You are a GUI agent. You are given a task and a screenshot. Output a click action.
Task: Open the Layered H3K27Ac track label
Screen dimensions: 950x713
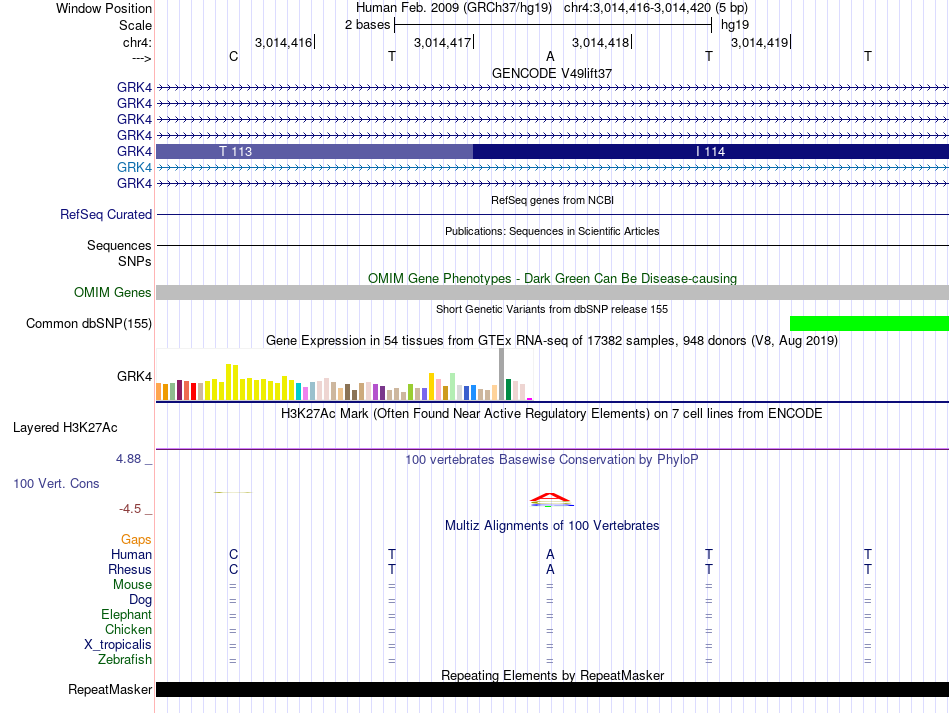click(x=65, y=428)
